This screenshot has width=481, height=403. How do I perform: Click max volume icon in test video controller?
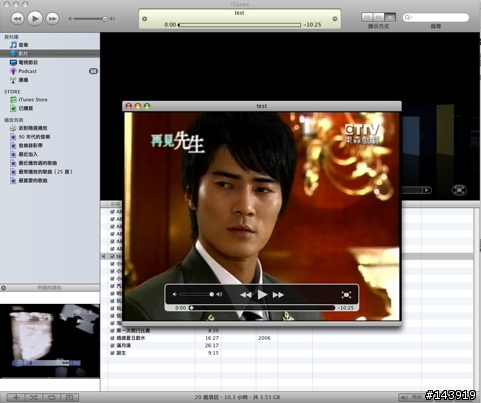point(219,294)
